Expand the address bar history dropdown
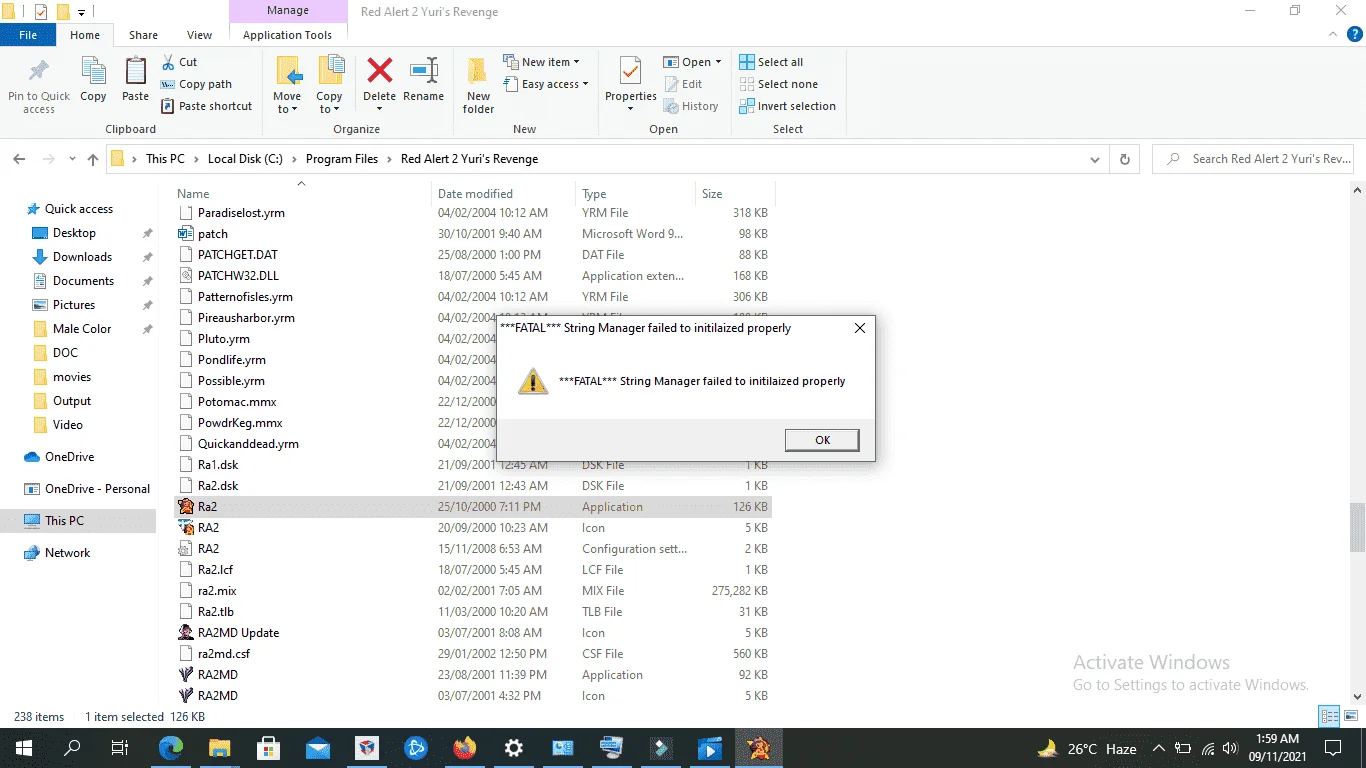Viewport: 1366px width, 768px height. 1096,159
